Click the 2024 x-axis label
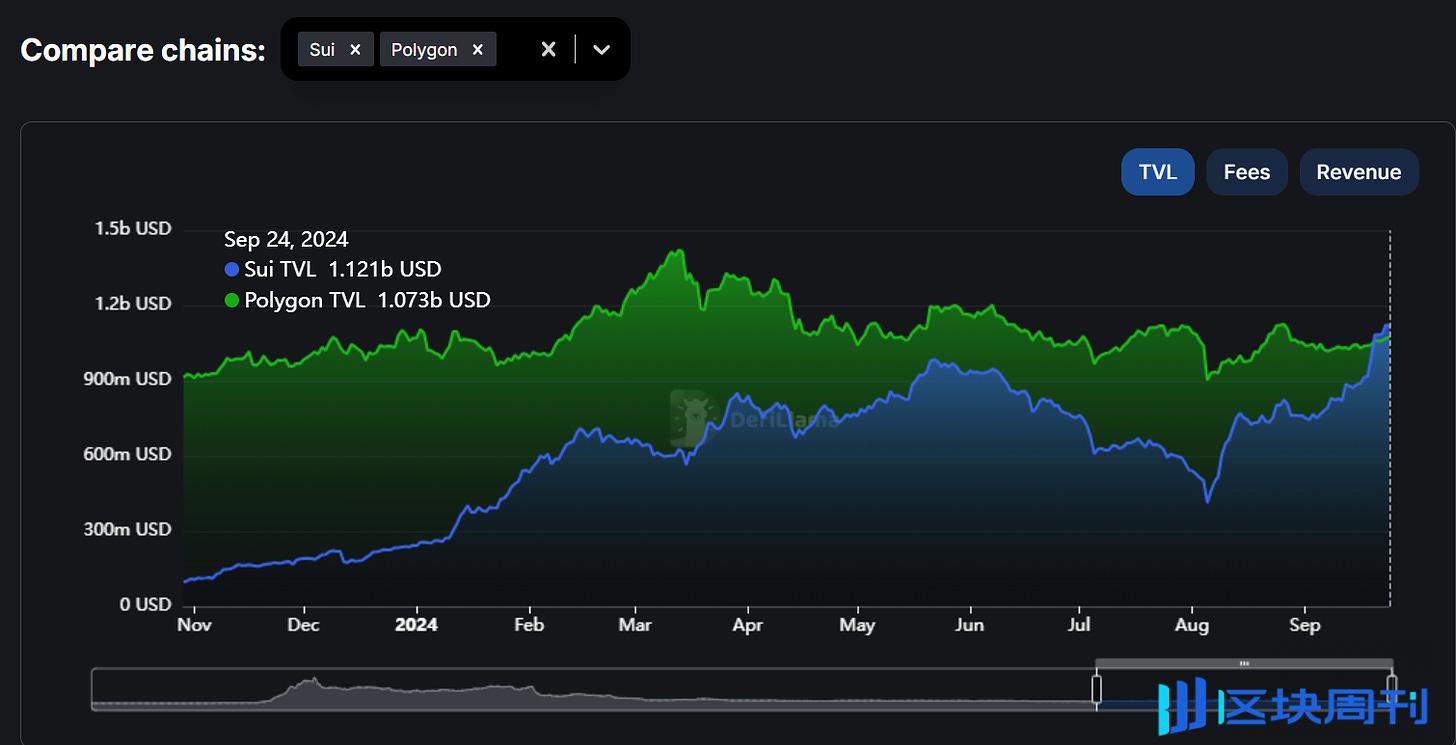Image resolution: width=1456 pixels, height=745 pixels. click(x=416, y=625)
